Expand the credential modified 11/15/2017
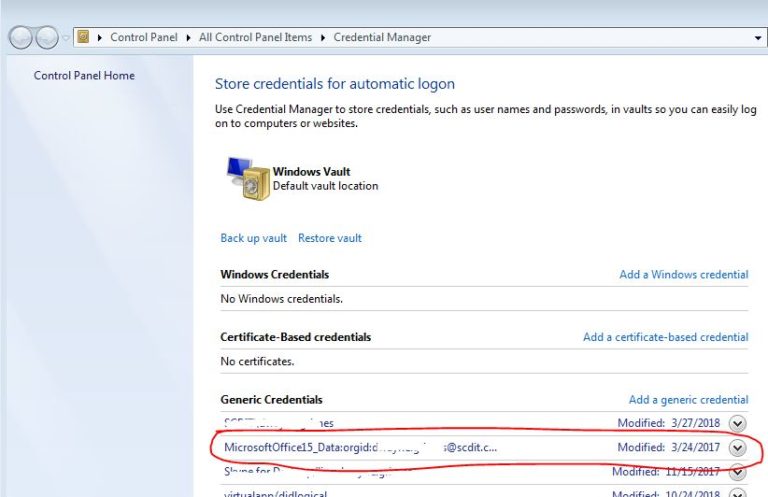This screenshot has width=768, height=497. [x=738, y=471]
